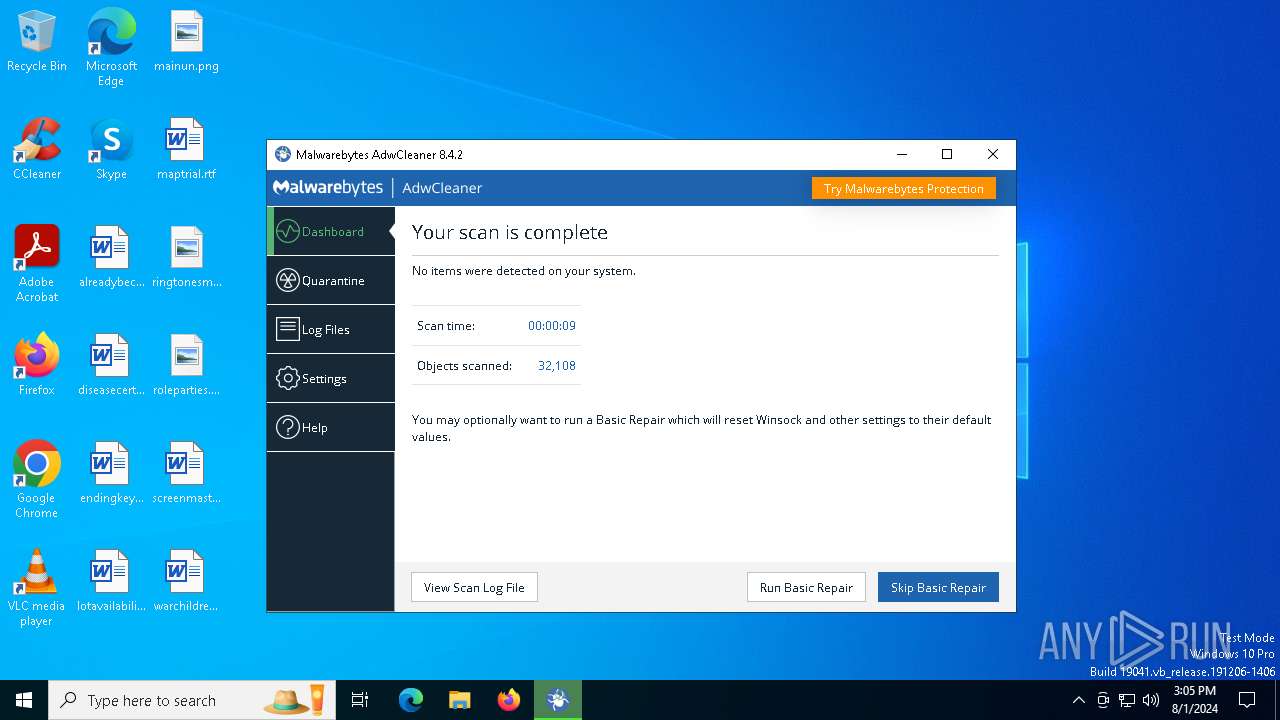Select the screenmast... Word document
Image resolution: width=1280 pixels, height=720 pixels.
(x=186, y=473)
